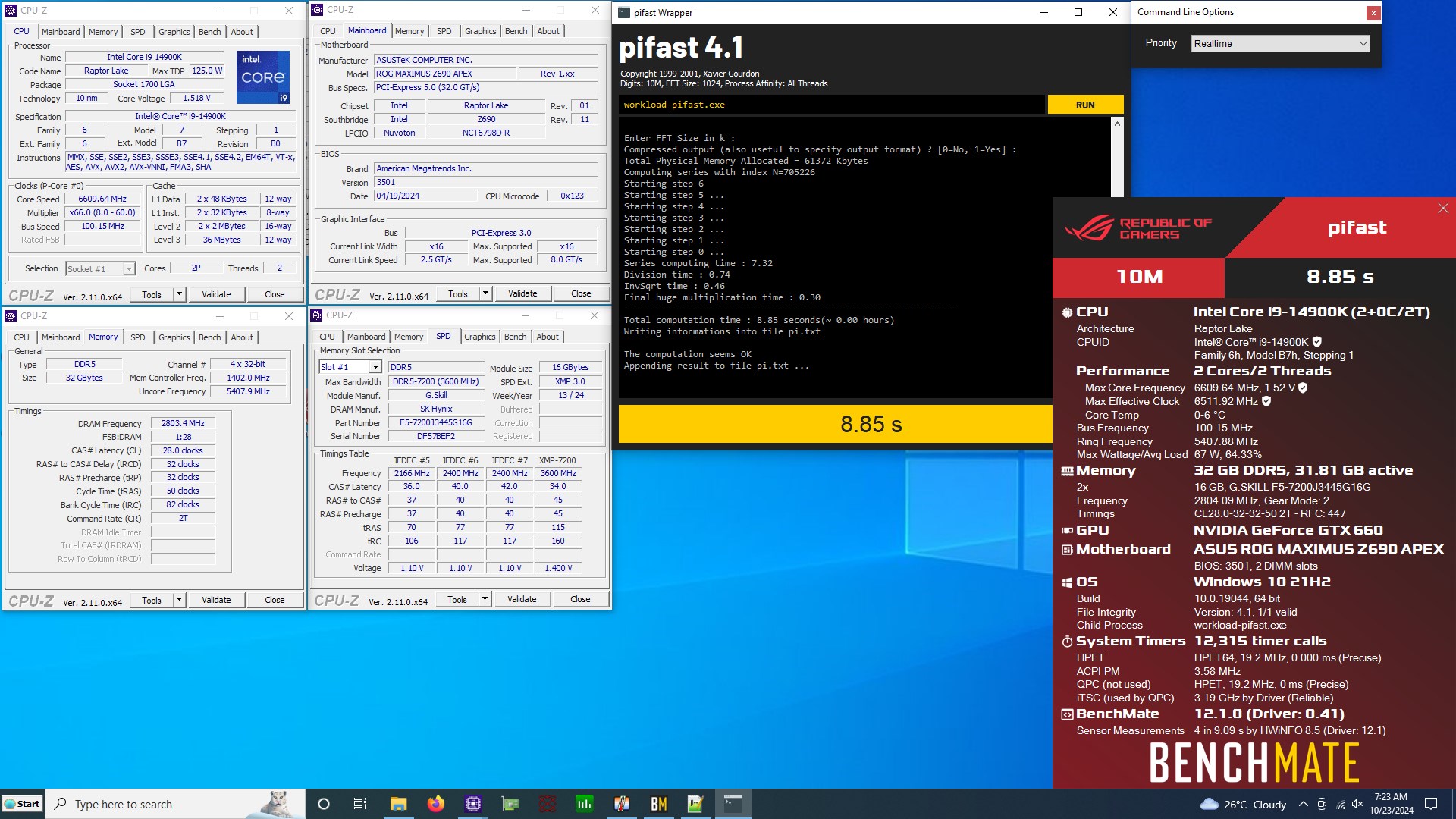Open Socket #1 selection dropdown in CPU window

pos(100,268)
